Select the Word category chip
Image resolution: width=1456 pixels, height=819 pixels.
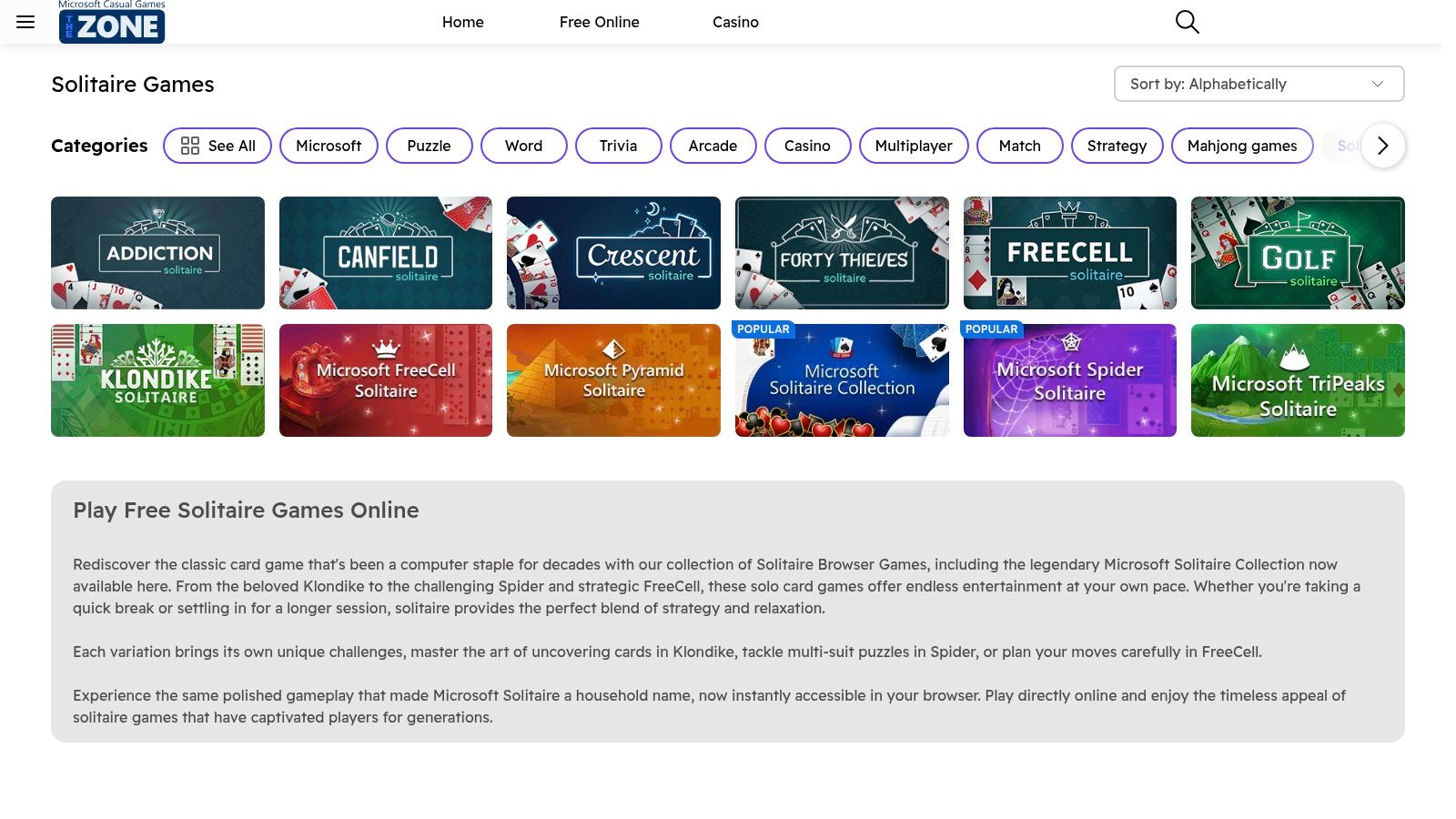click(524, 146)
